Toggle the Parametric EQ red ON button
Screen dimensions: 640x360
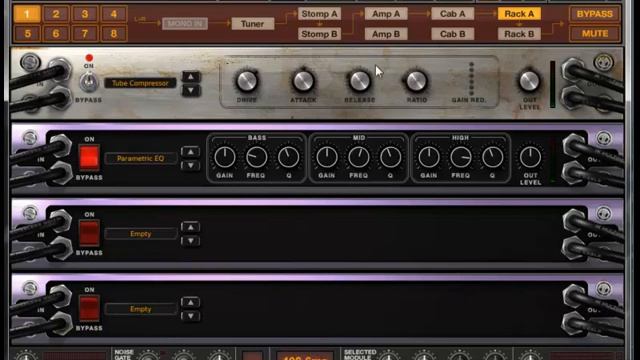[x=89, y=157]
